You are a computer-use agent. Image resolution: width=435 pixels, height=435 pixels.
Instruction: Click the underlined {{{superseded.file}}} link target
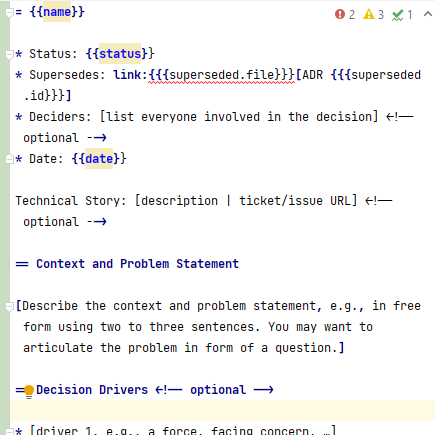pos(221,75)
